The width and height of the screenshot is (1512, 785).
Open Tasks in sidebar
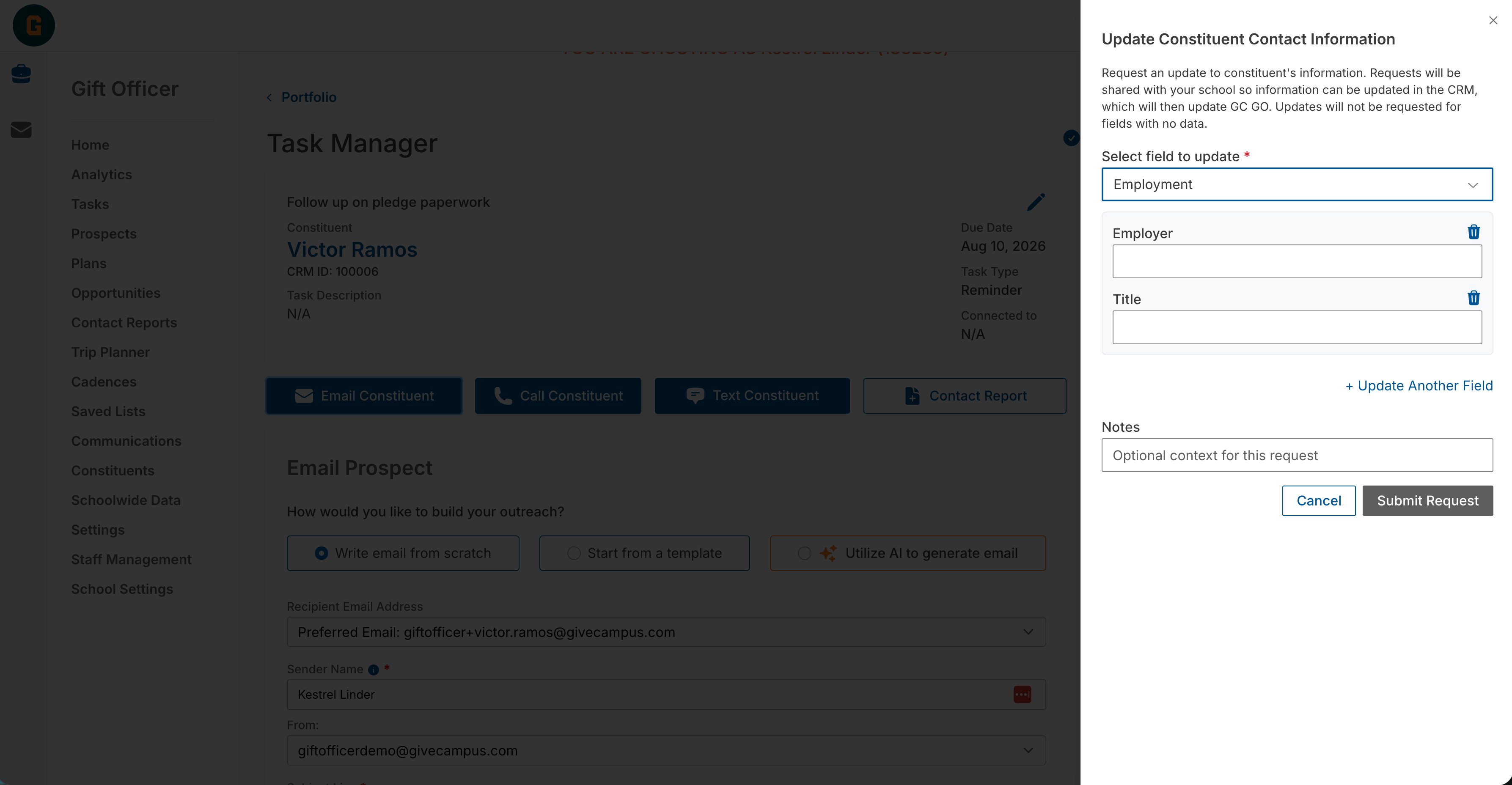click(90, 204)
